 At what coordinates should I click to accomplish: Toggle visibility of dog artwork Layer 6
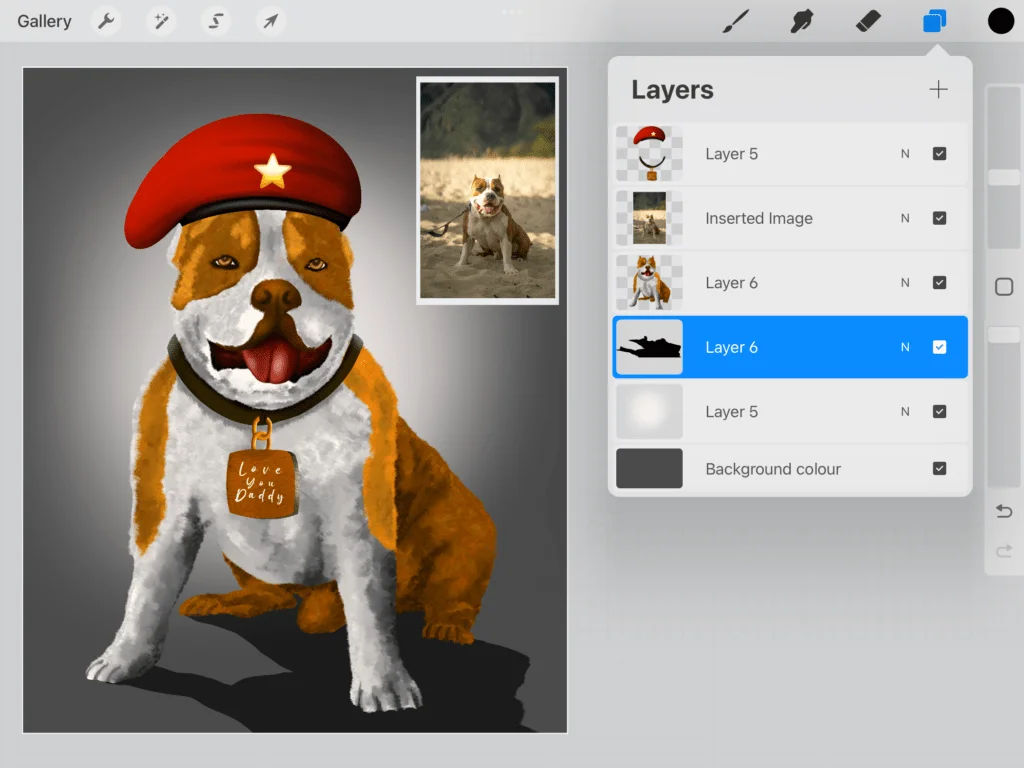(939, 283)
